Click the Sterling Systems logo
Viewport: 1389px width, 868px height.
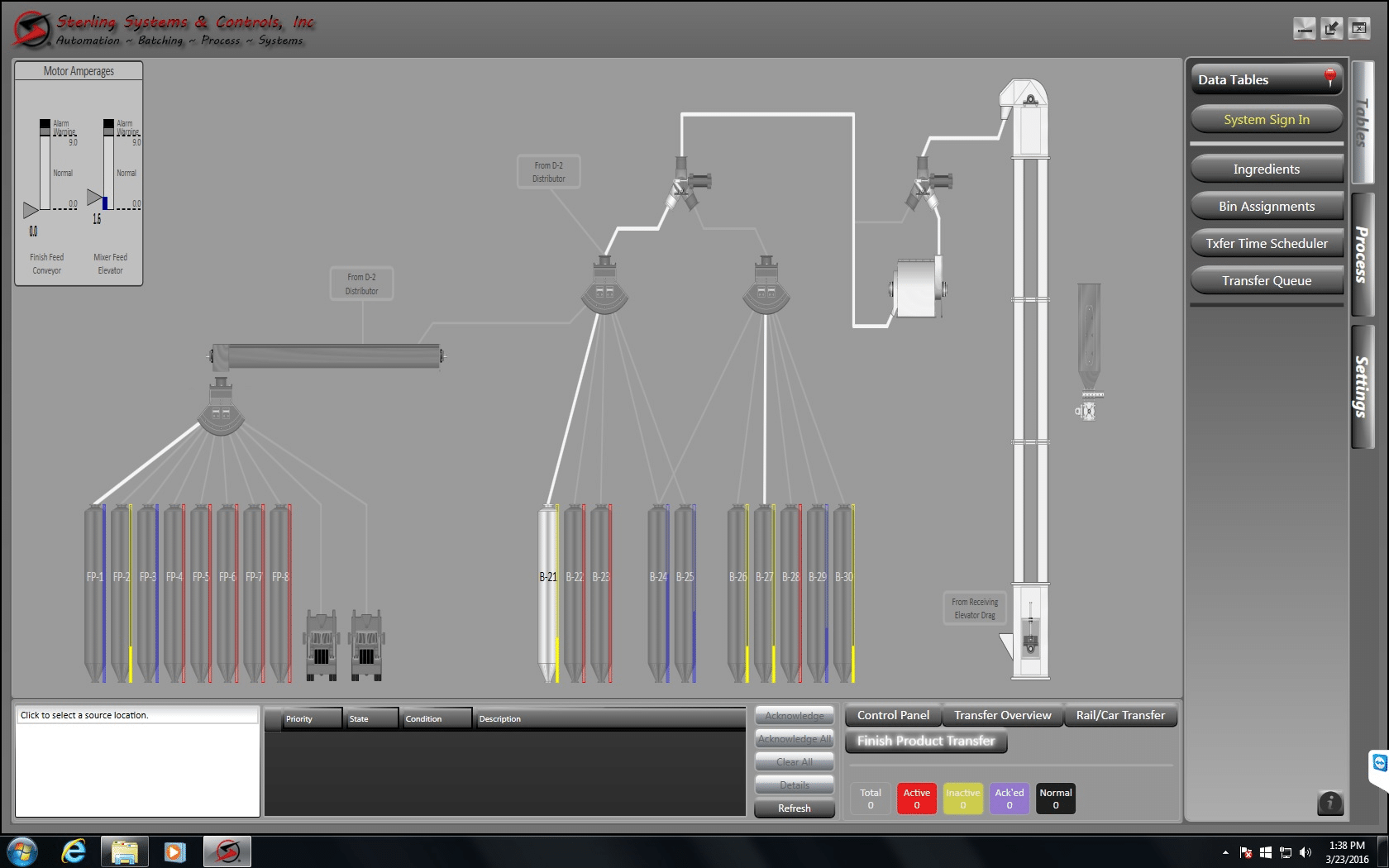(33, 25)
